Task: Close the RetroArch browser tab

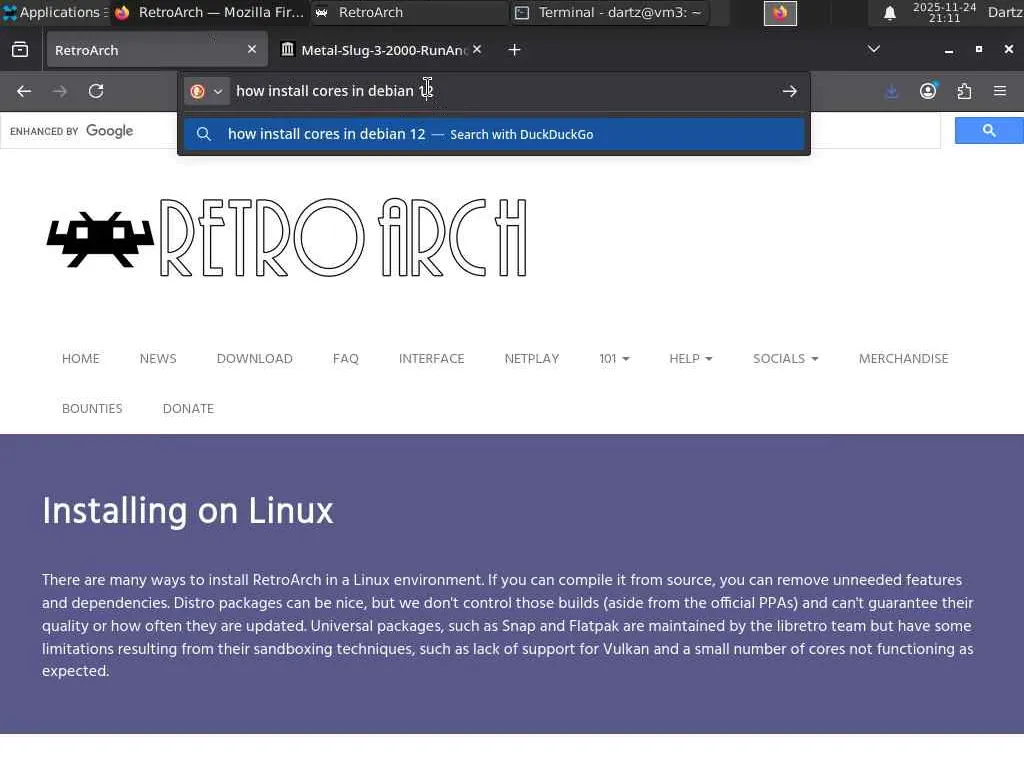Action: point(252,50)
